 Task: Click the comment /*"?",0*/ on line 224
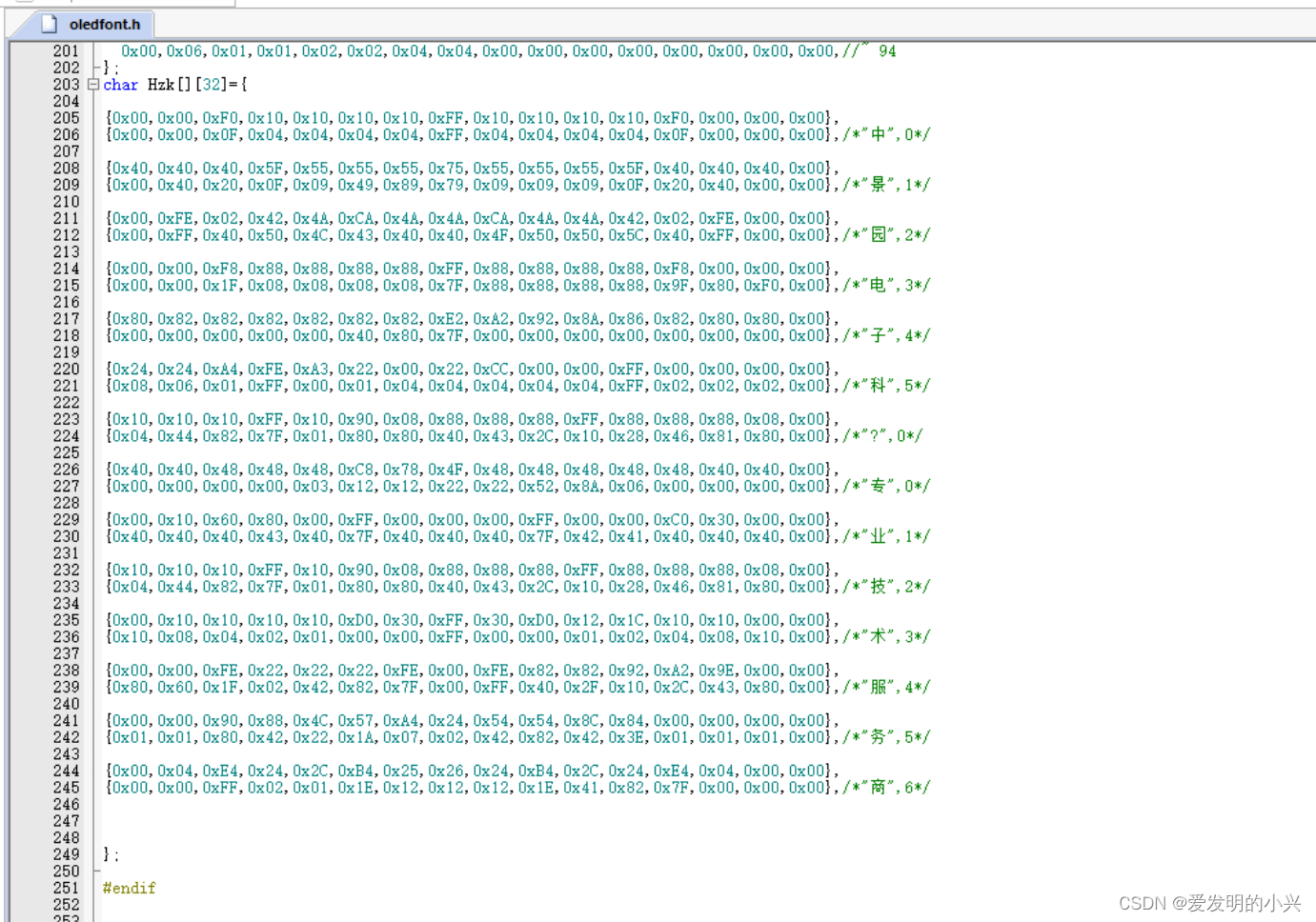(882, 436)
